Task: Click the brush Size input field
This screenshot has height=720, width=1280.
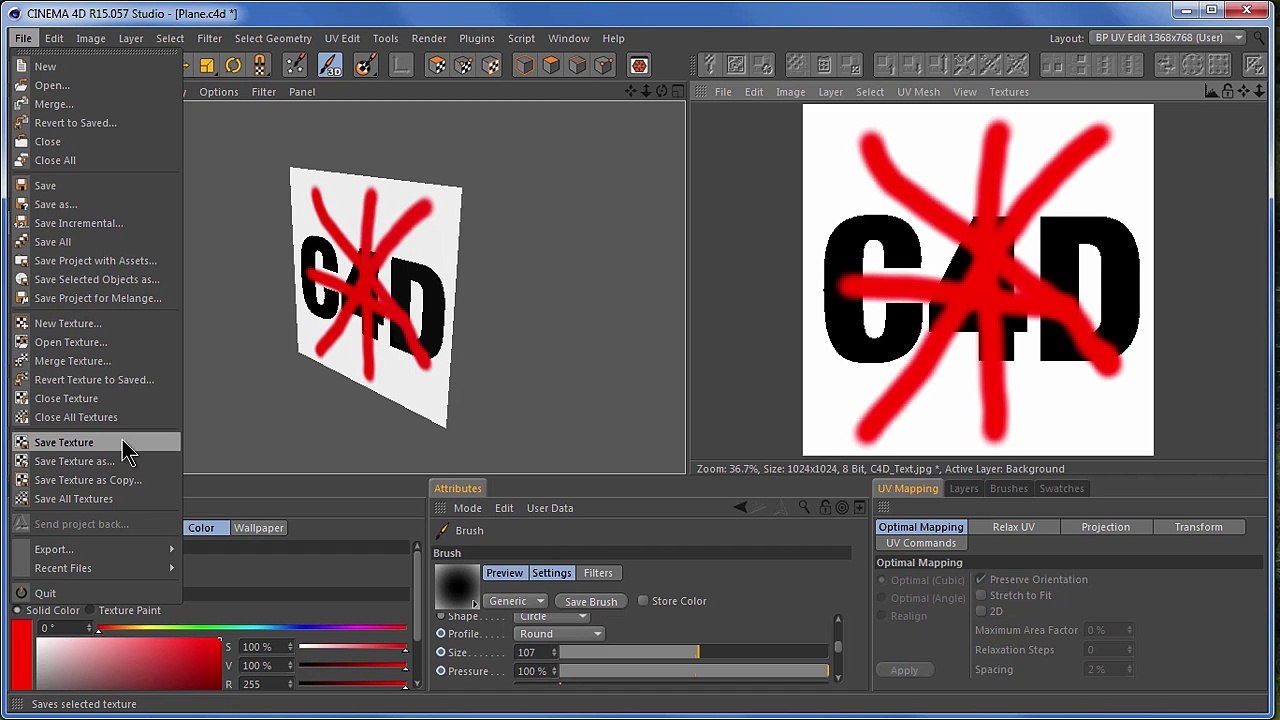Action: pos(531,653)
